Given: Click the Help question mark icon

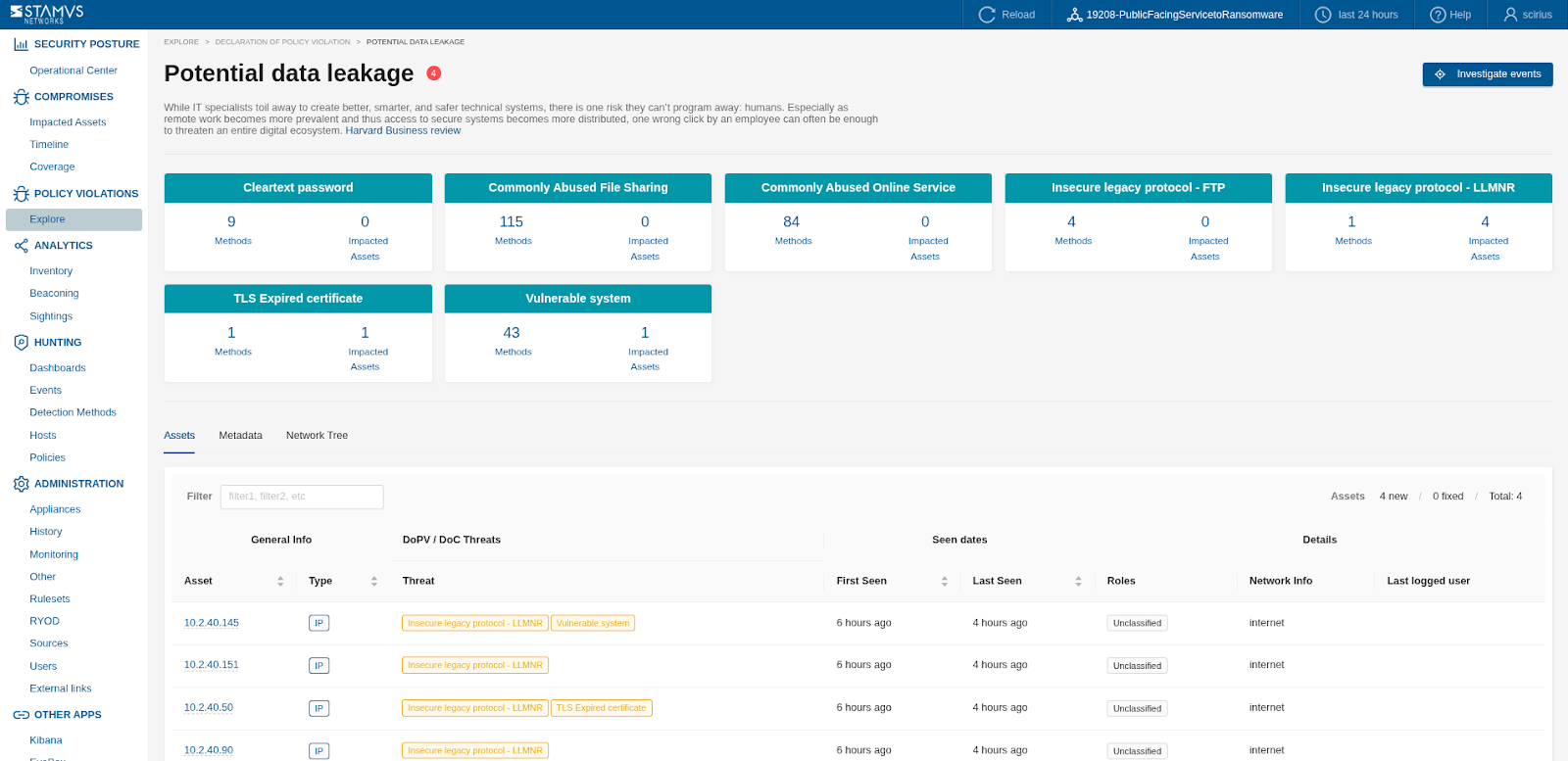Looking at the screenshot, I should point(1438,15).
